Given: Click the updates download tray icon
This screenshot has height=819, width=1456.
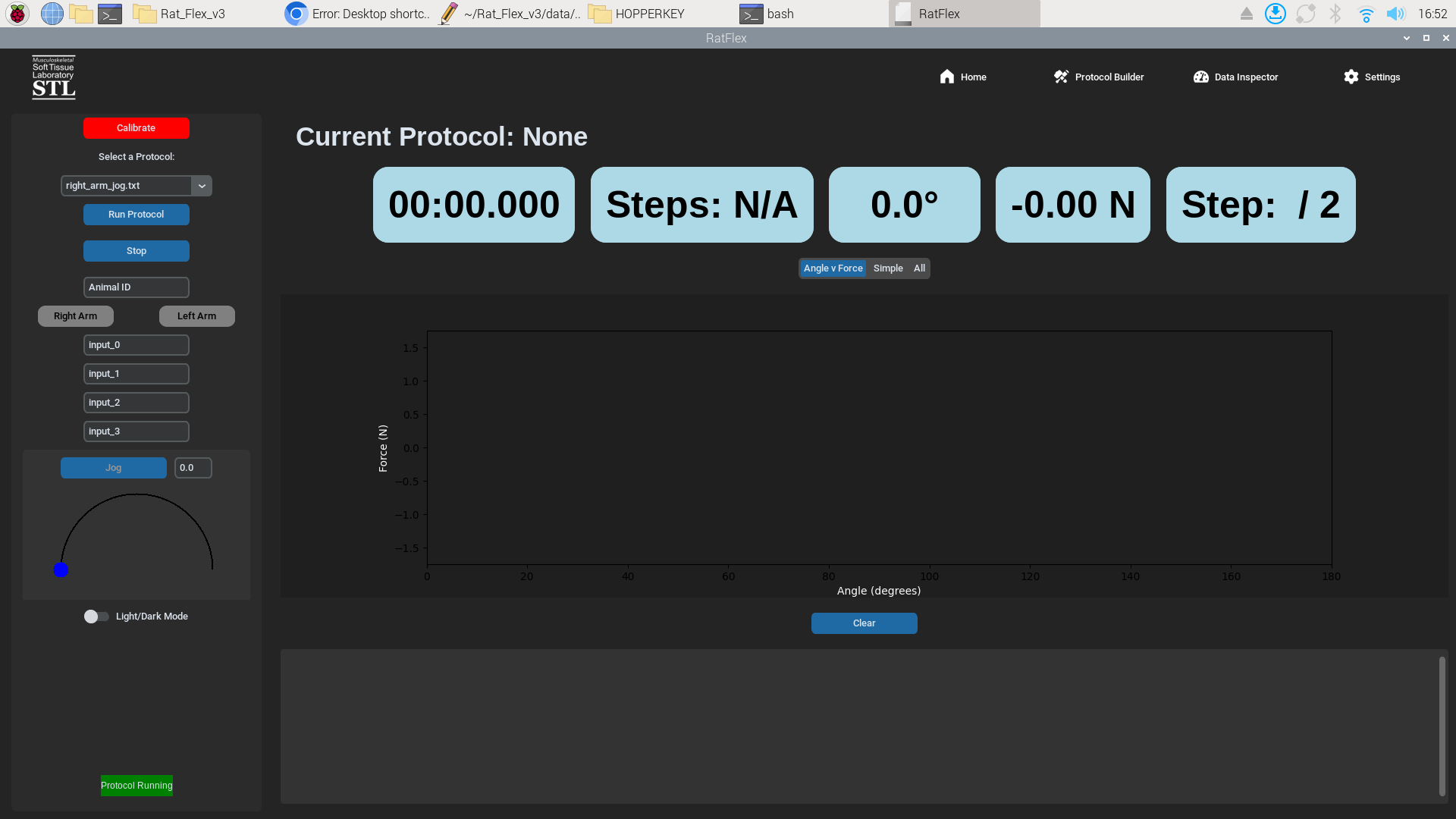Looking at the screenshot, I should tap(1275, 14).
